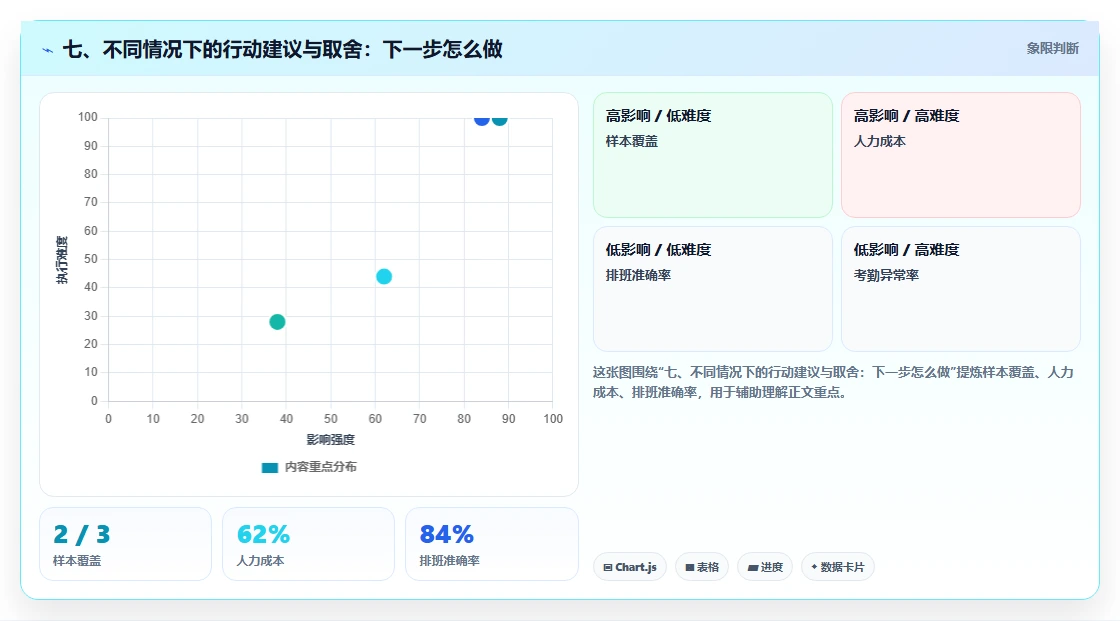1120x621 pixels.
Task: Click the 84% 排班准确率 stat card
Action: point(491,545)
